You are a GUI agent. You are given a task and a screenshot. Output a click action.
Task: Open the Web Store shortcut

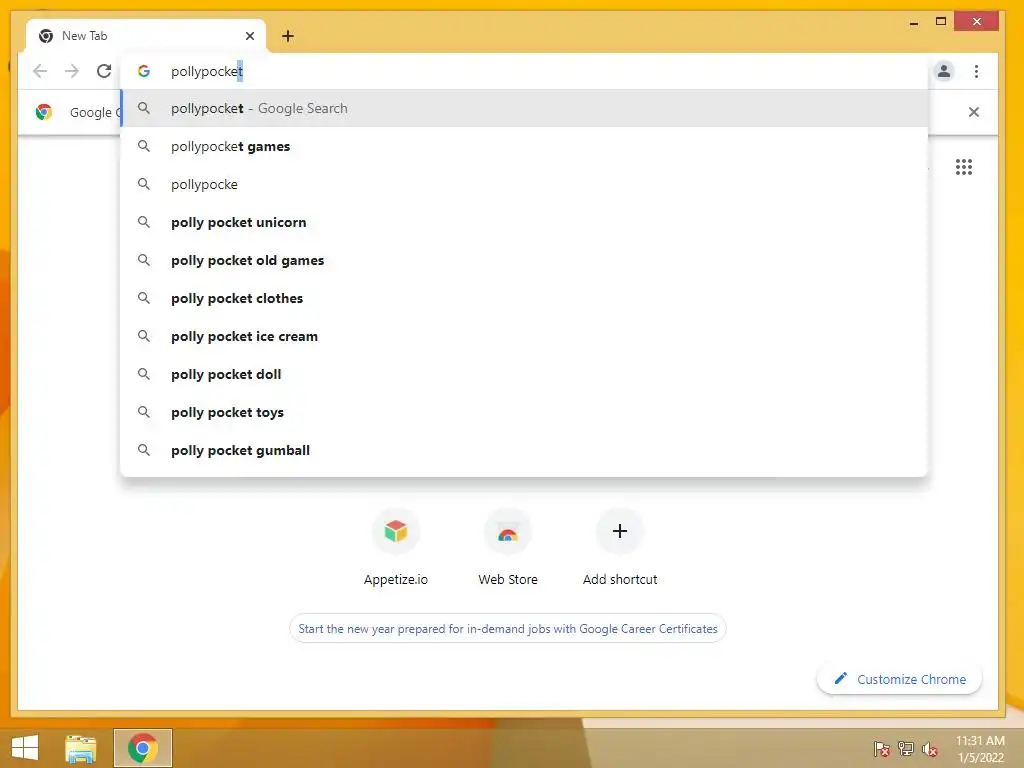coord(508,547)
